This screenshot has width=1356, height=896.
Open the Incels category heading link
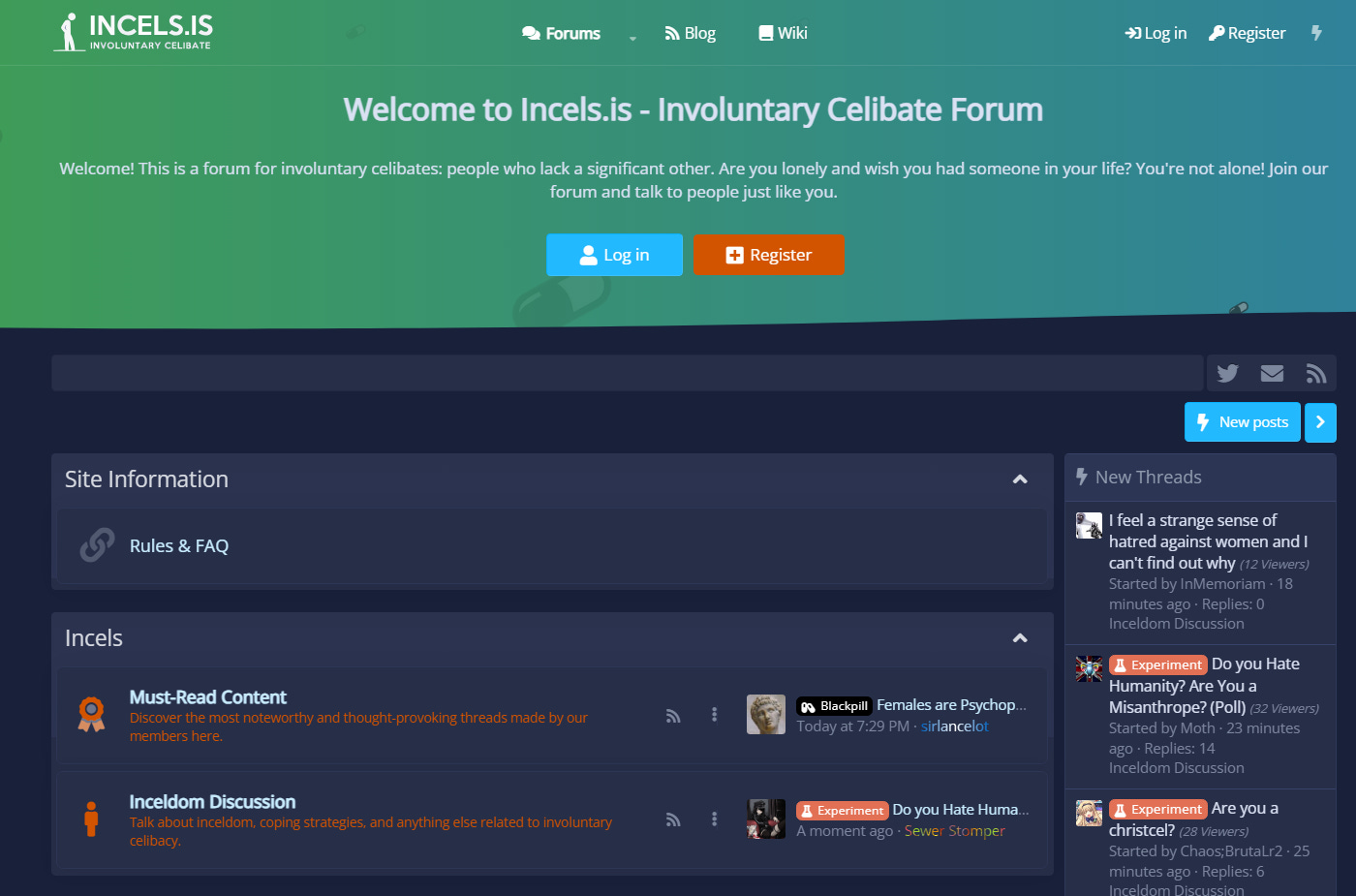94,638
